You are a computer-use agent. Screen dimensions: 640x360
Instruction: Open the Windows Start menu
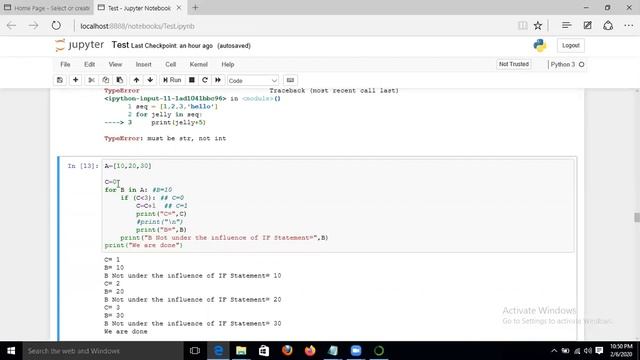tap(11, 351)
